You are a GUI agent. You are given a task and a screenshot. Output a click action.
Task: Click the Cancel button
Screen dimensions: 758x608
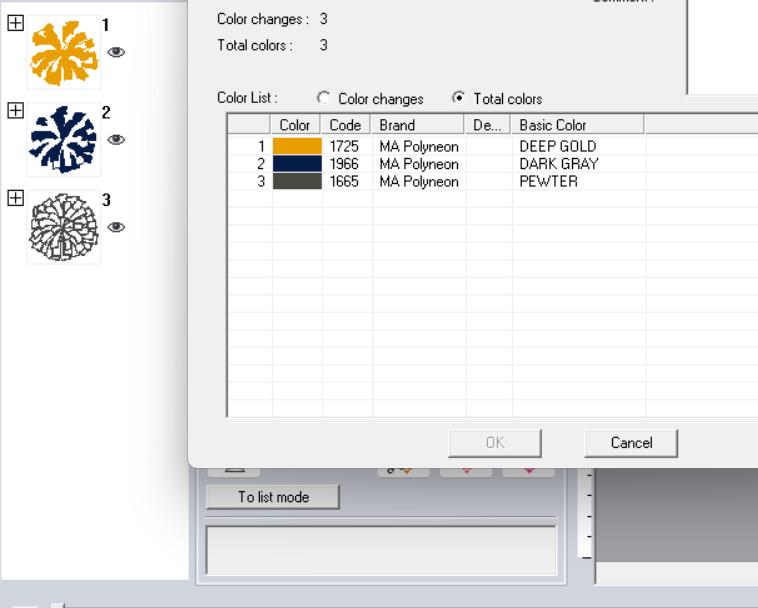point(631,443)
